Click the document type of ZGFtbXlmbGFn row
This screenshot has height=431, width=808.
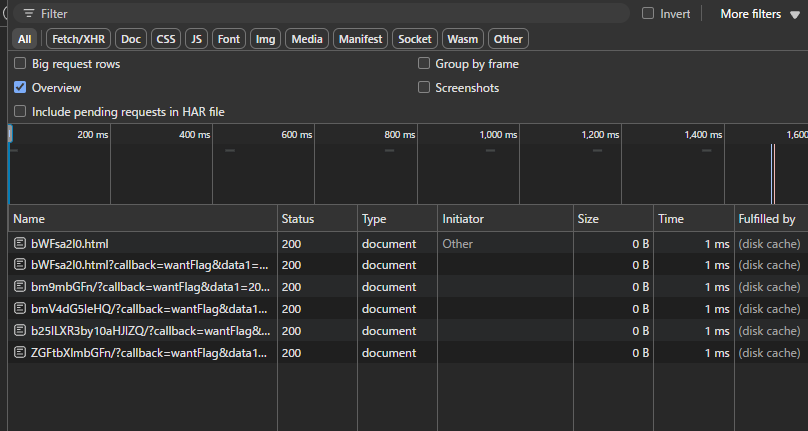coord(389,353)
